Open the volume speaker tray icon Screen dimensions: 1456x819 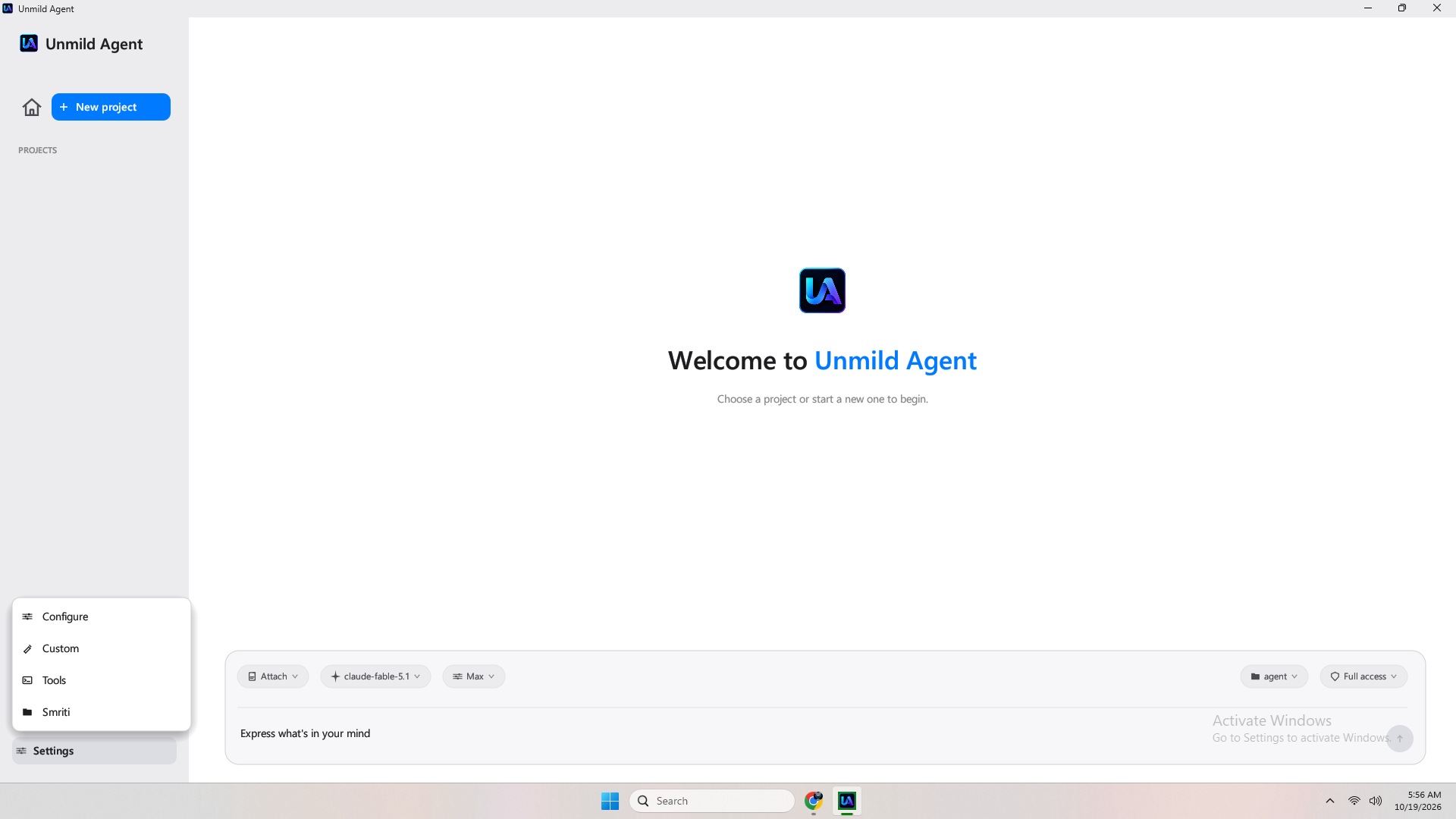coord(1376,801)
